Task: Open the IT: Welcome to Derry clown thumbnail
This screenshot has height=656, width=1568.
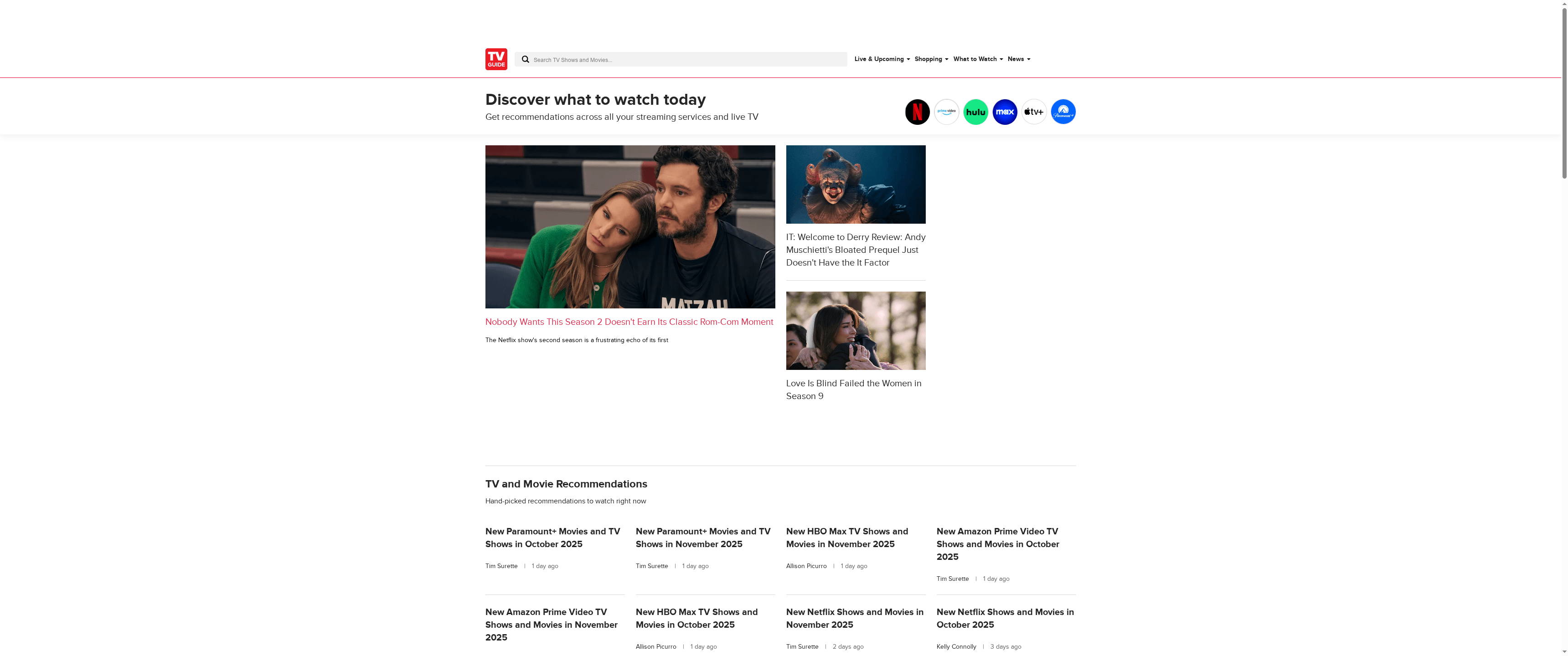Action: (x=856, y=184)
